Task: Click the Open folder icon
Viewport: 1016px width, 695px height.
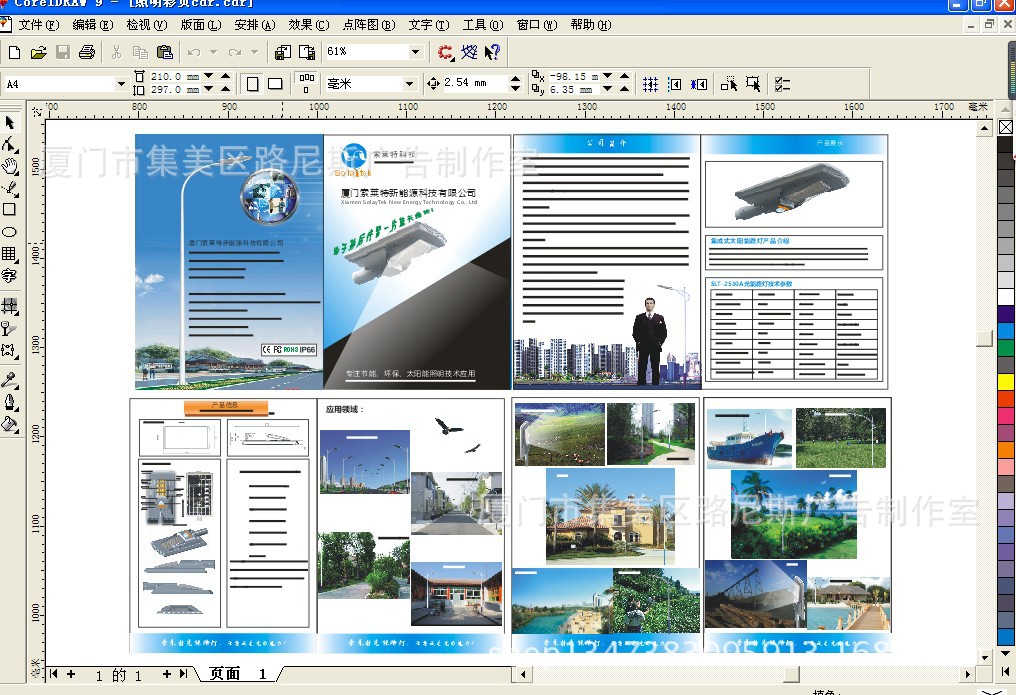Action: pyautogui.click(x=38, y=52)
